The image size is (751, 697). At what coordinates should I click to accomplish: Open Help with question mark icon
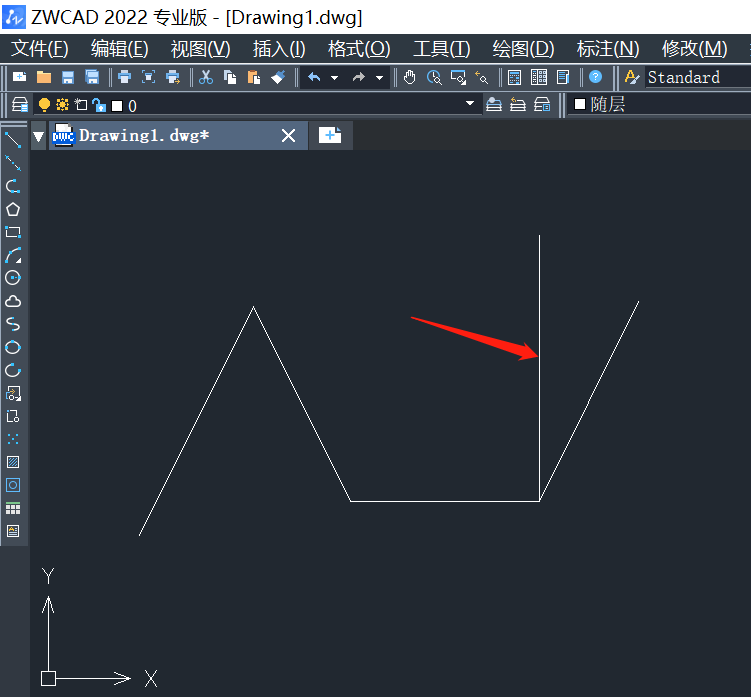[595, 77]
